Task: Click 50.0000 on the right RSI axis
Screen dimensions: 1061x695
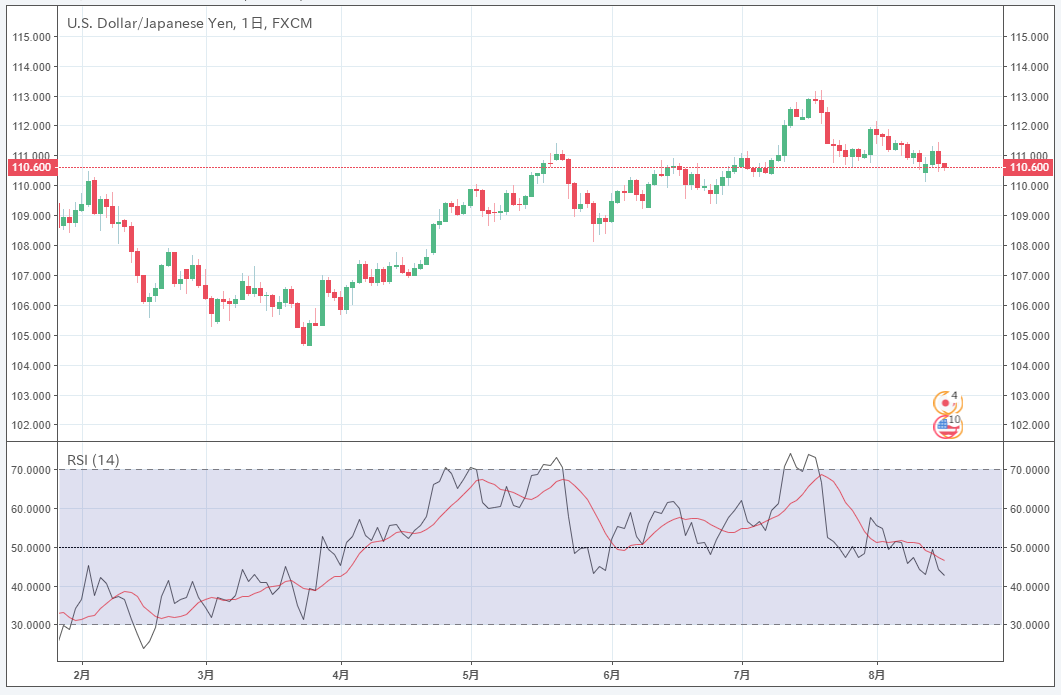Action: (x=1030, y=547)
